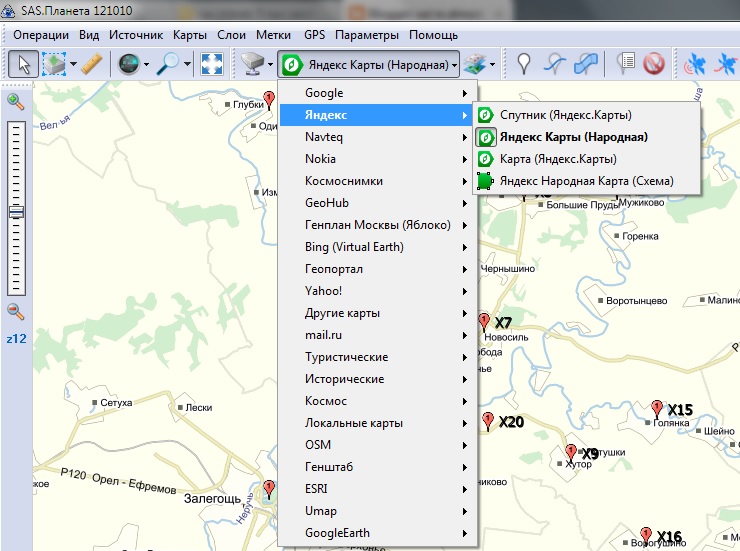The image size is (740, 551).
Task: Expand the GoogleEarth submenu
Action: [378, 533]
